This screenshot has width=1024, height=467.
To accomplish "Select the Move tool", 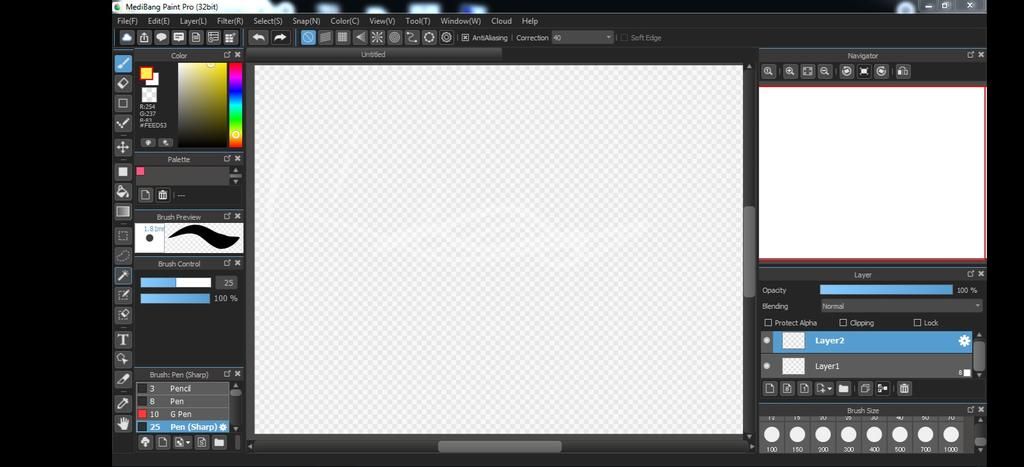I will pyautogui.click(x=123, y=147).
